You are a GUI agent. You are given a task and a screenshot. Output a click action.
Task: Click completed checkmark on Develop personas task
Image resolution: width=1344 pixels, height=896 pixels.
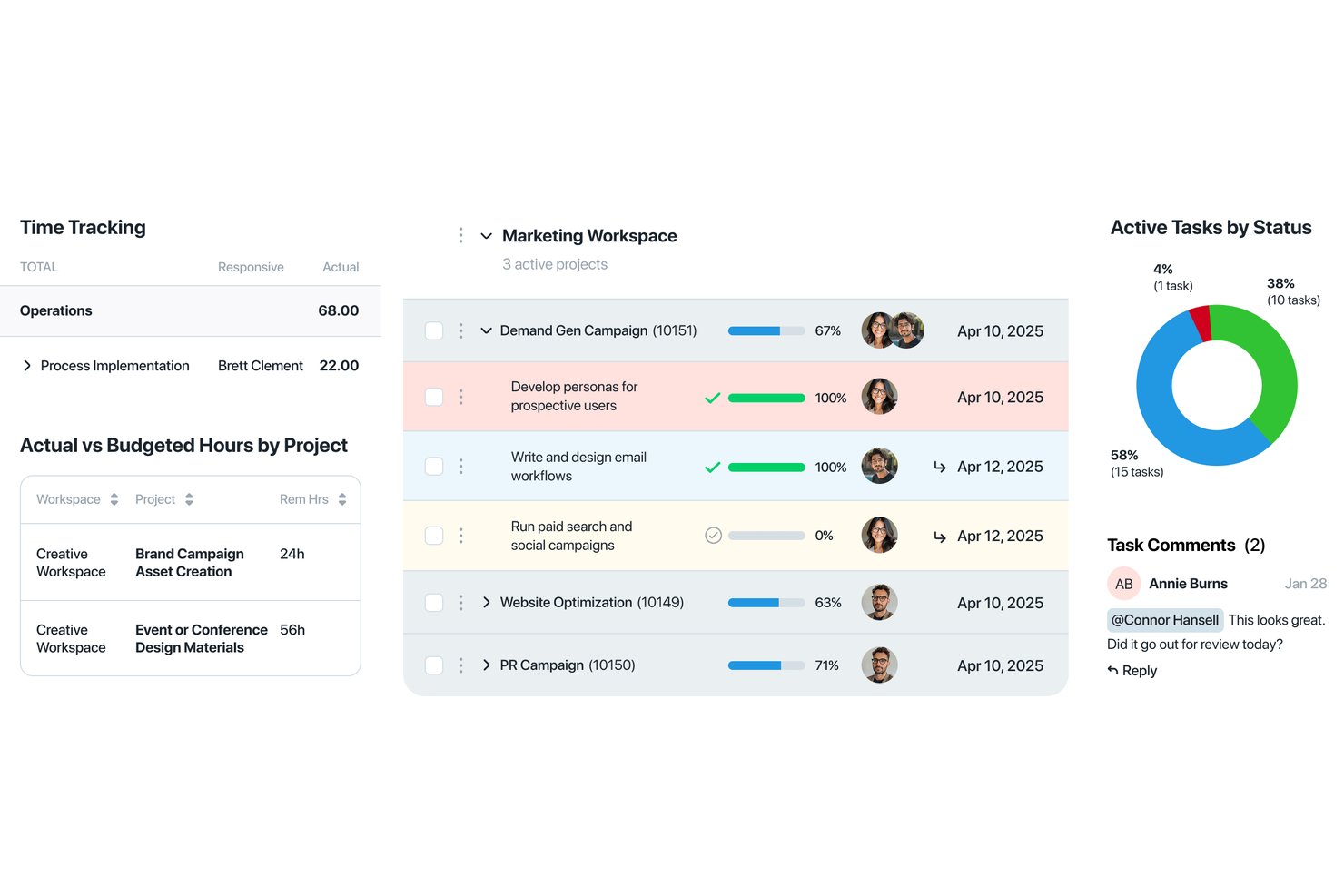click(x=713, y=398)
